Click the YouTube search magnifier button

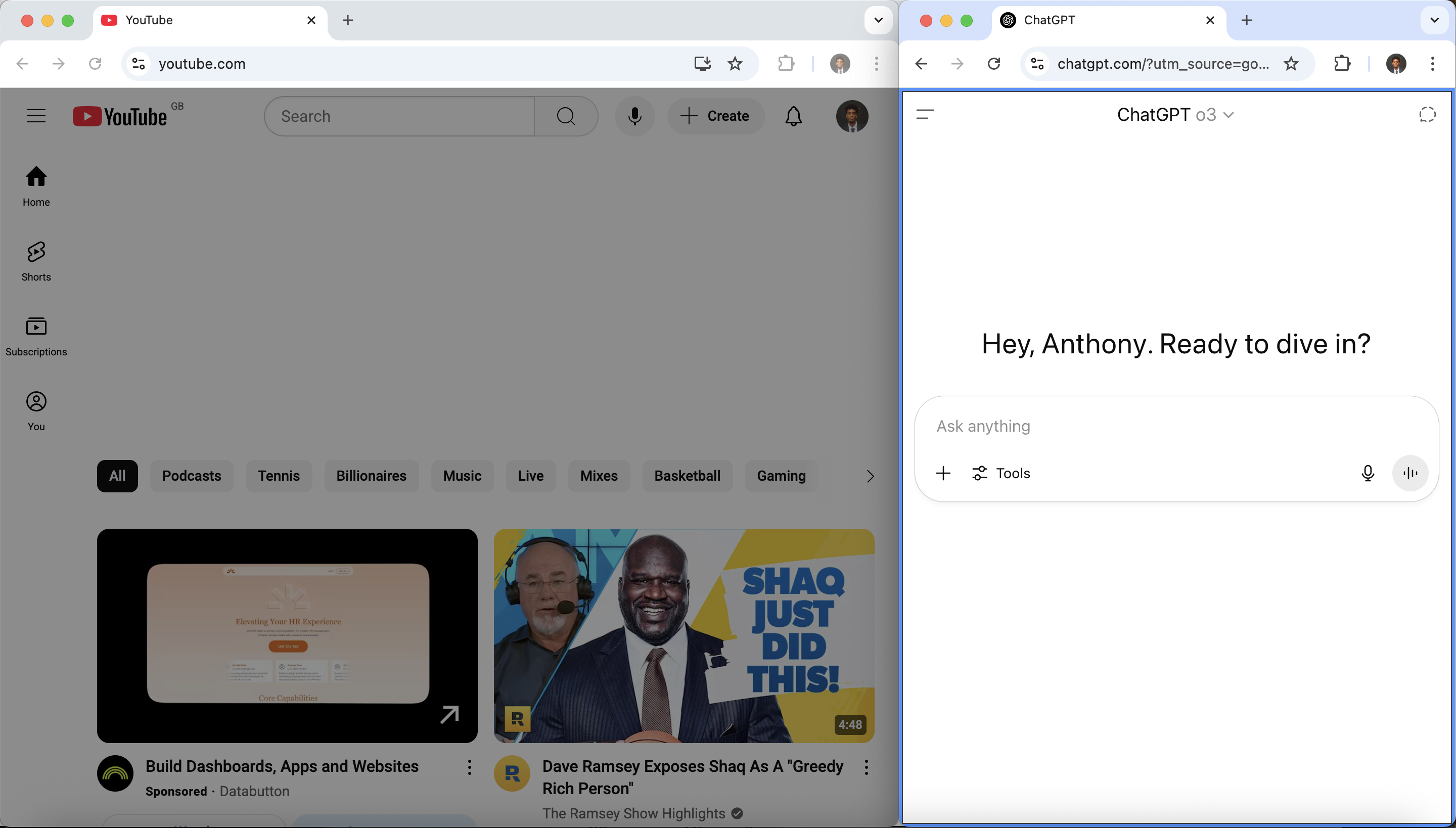(x=566, y=116)
